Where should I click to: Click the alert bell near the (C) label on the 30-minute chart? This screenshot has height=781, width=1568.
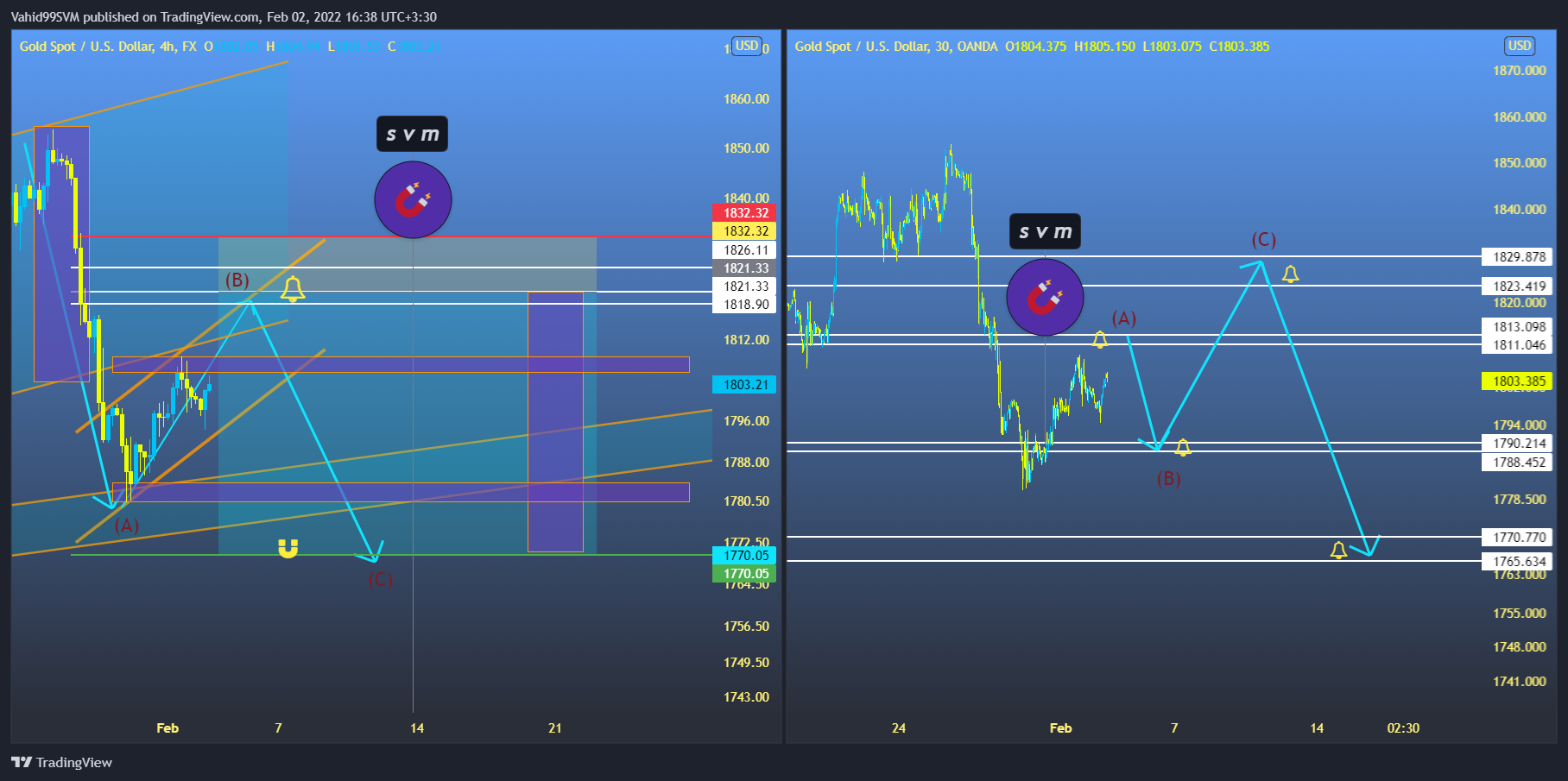tap(1290, 274)
